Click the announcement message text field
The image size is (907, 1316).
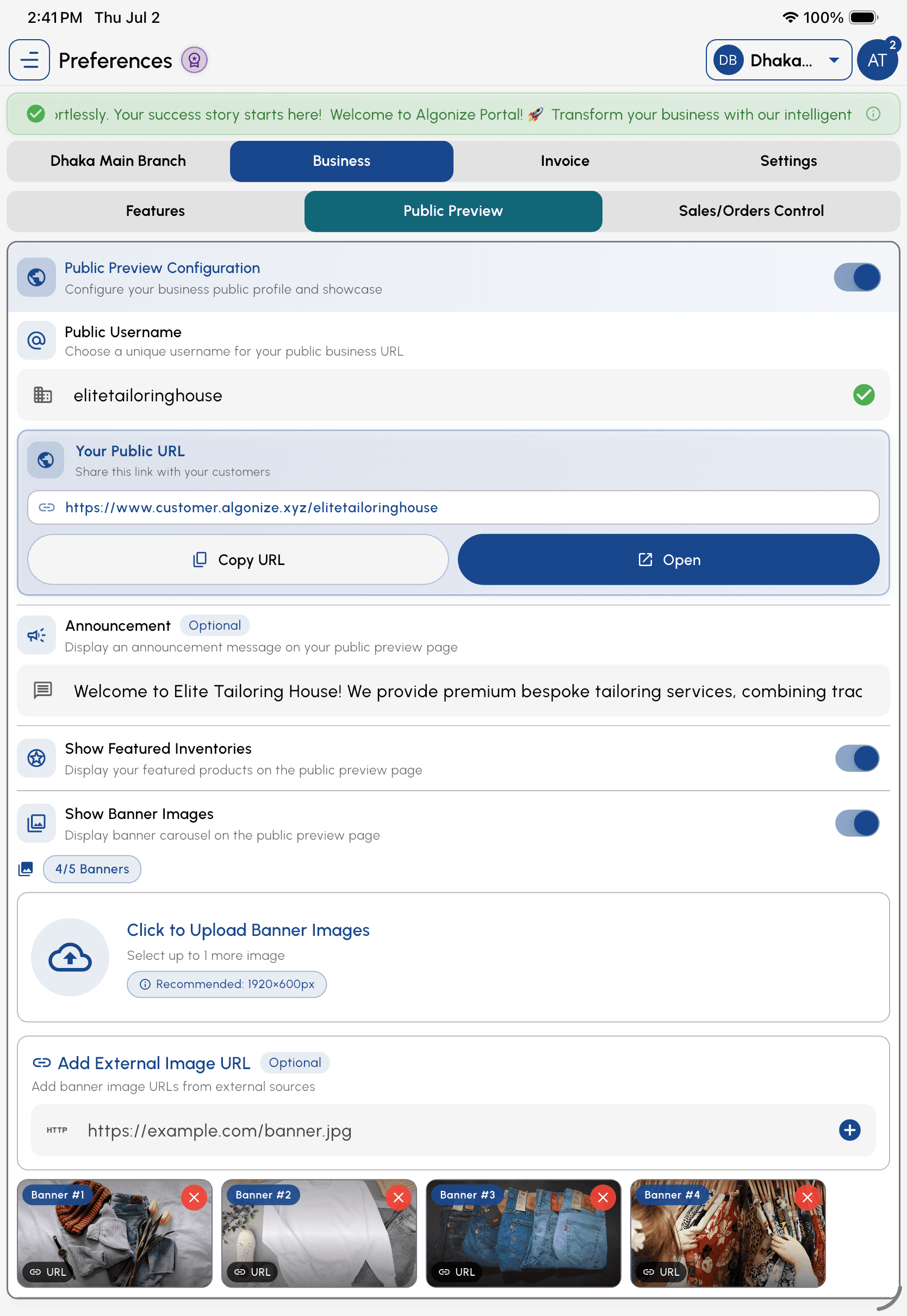(453, 691)
